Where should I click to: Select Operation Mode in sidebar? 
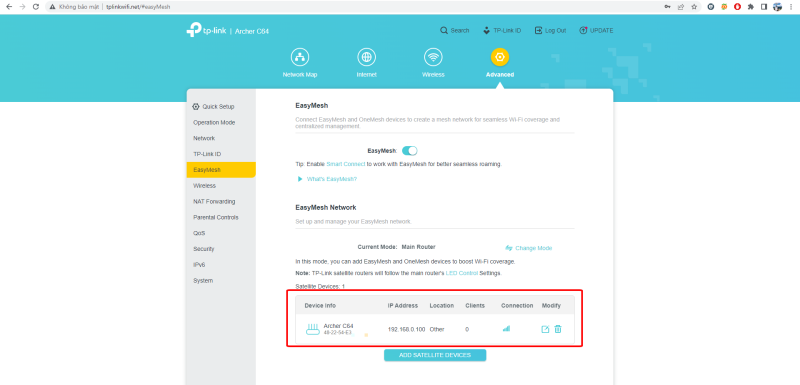[221, 122]
